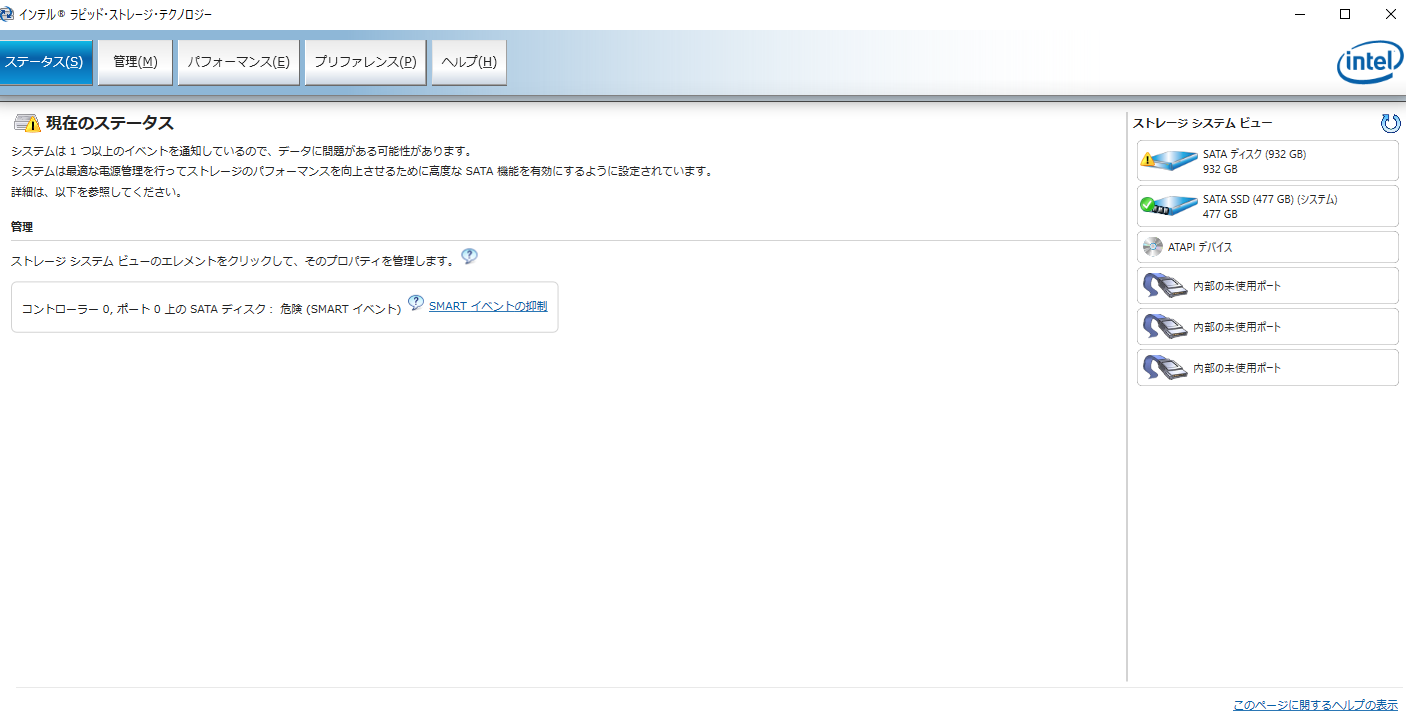Click the first unused internal port icon

point(1164,286)
